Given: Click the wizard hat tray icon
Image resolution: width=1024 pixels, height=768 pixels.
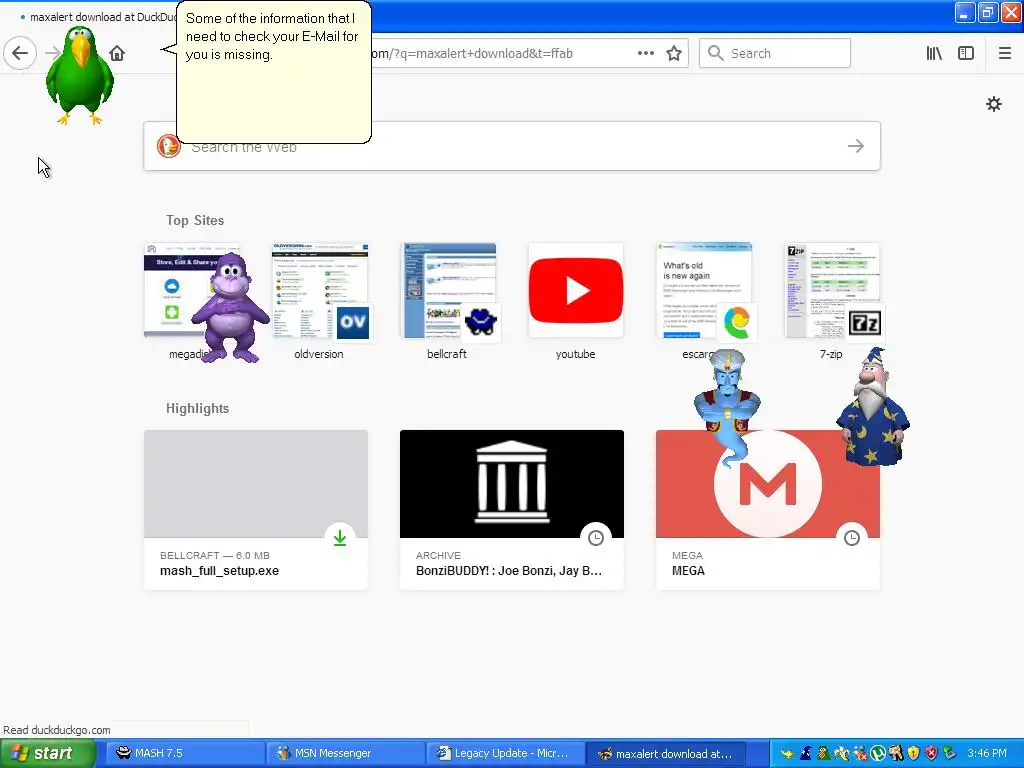Looking at the screenshot, I should pyautogui.click(x=806, y=753).
